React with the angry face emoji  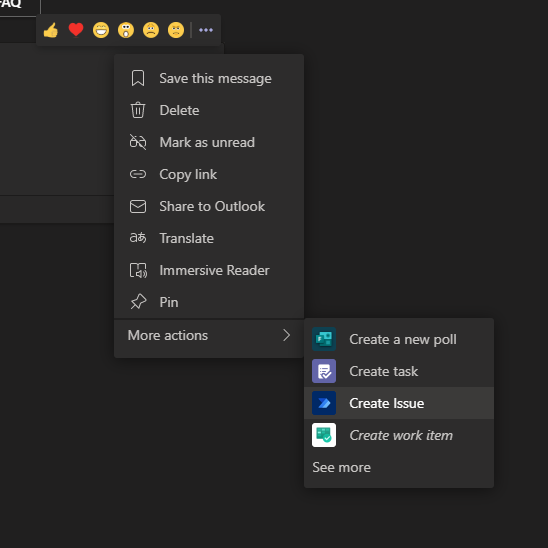point(176,30)
